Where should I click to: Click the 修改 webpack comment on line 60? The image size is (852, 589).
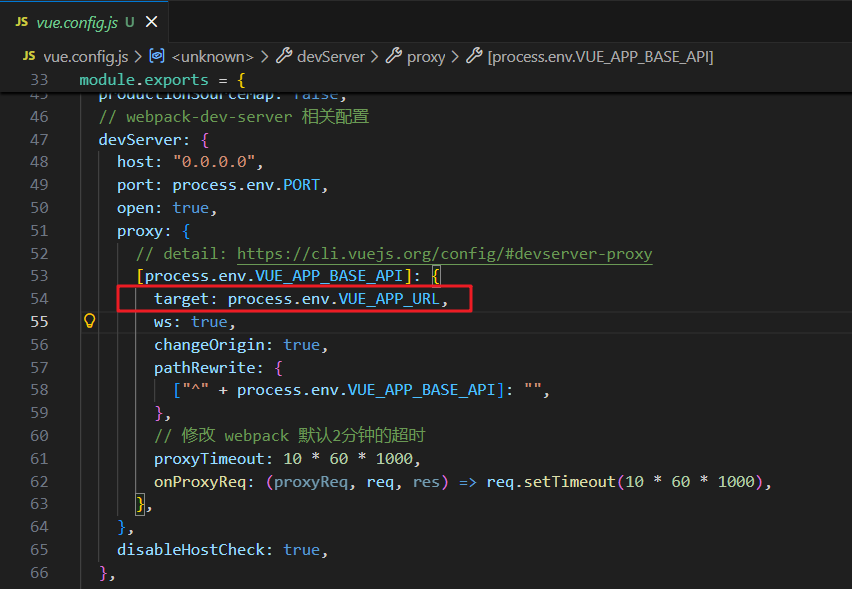tap(290, 436)
